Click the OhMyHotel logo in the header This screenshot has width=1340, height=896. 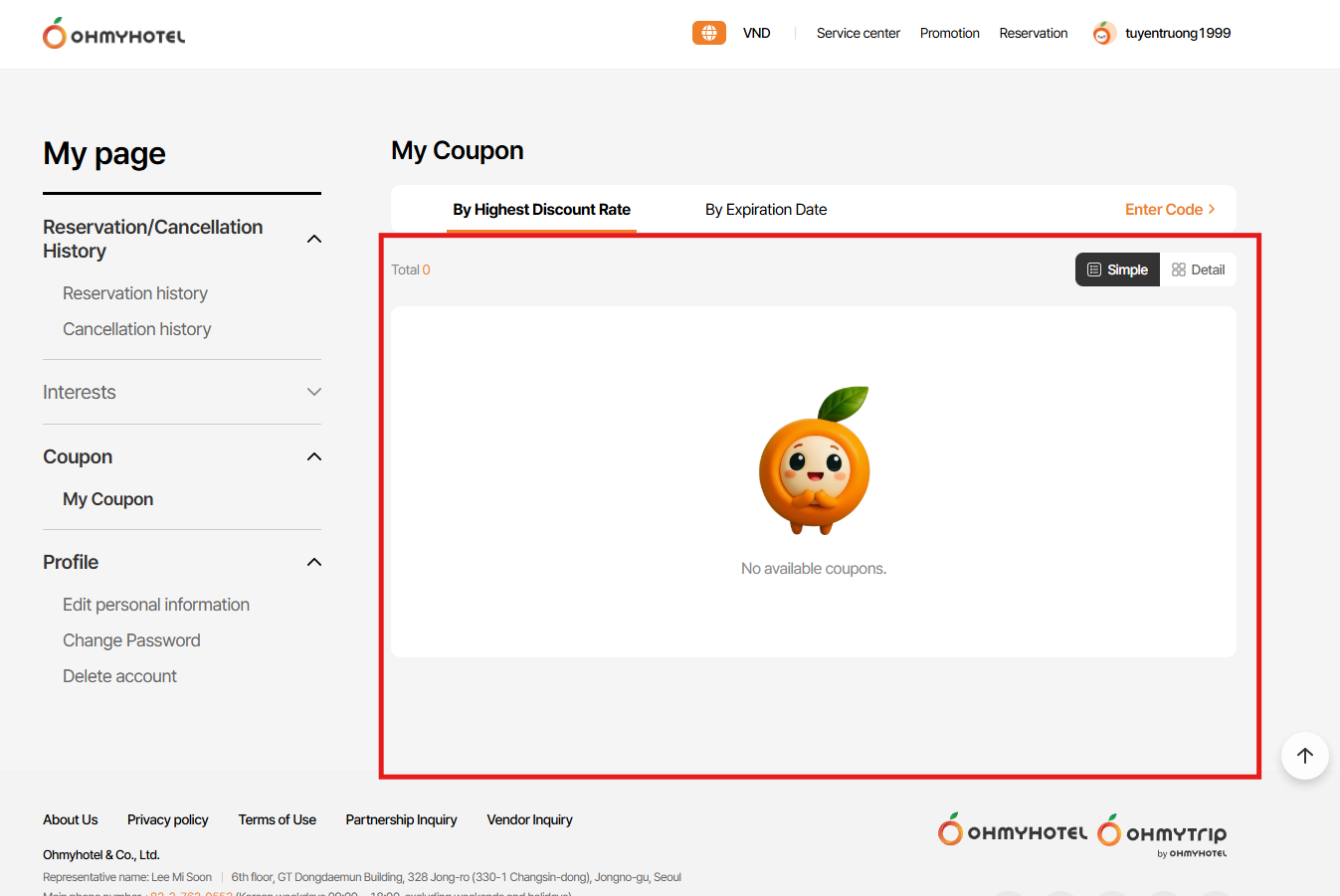coord(113,34)
